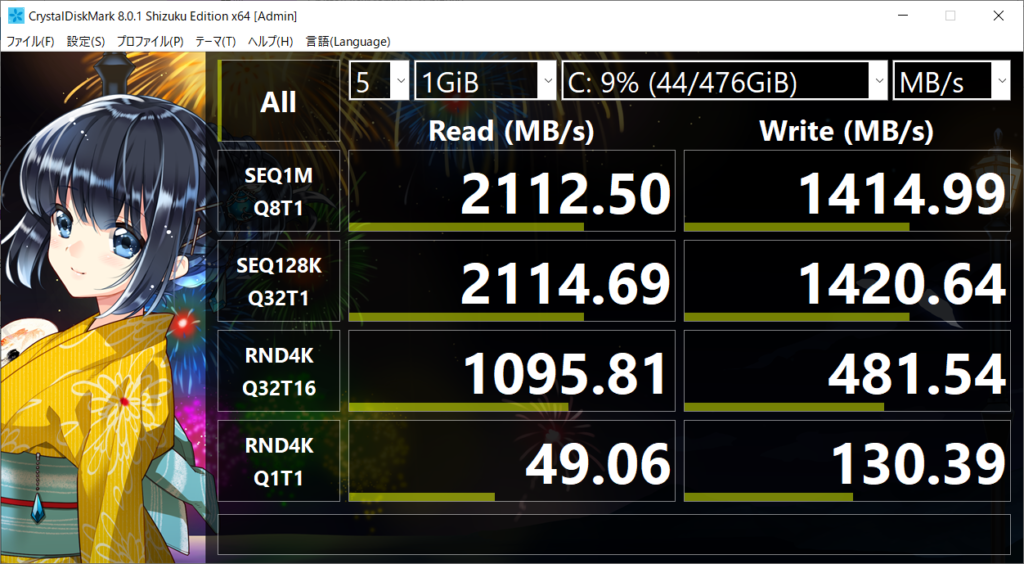
Task: Open the ヘルプ(H) menu
Action: [270, 42]
